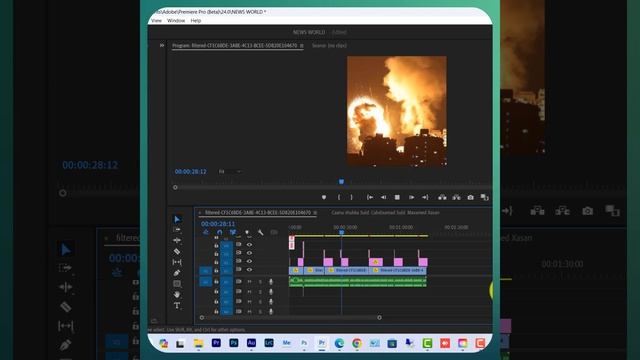Screen dimensions: 640x360
Task: Click the right handle of the timeline zoom scrollbar
Action: pos(379,318)
